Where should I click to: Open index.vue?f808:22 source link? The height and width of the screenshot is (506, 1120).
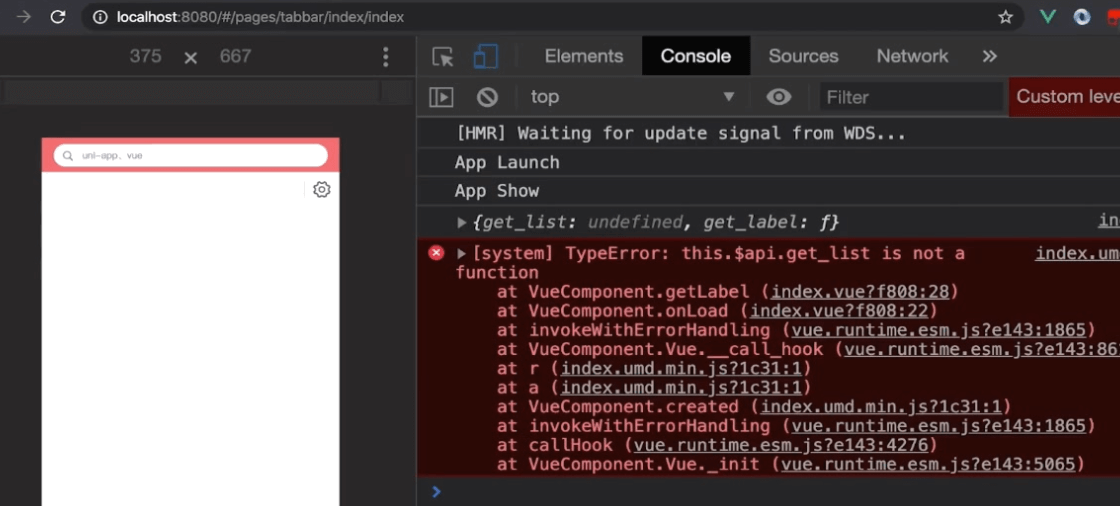pyautogui.click(x=839, y=311)
